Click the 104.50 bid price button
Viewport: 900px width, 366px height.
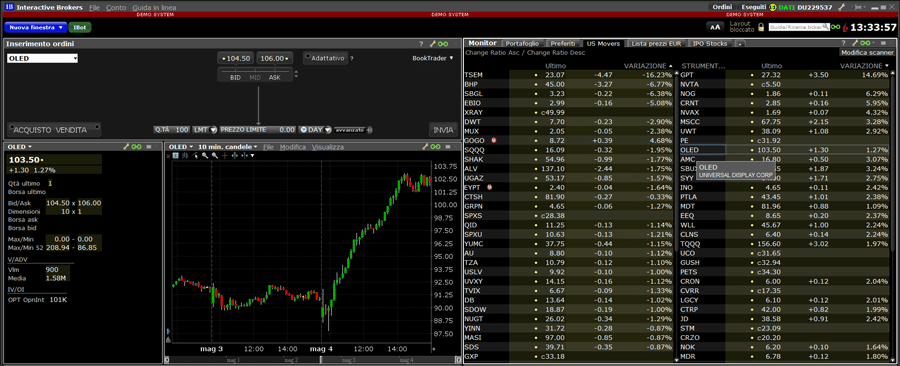[x=236, y=59]
